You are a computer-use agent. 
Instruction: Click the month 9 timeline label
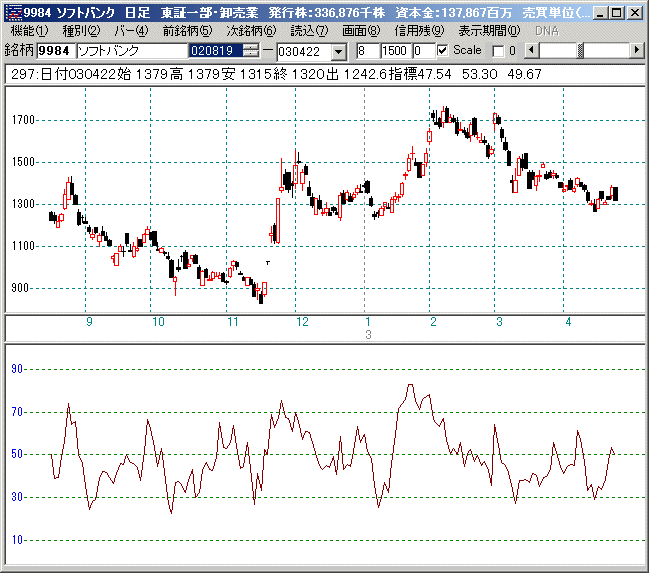tap(89, 322)
